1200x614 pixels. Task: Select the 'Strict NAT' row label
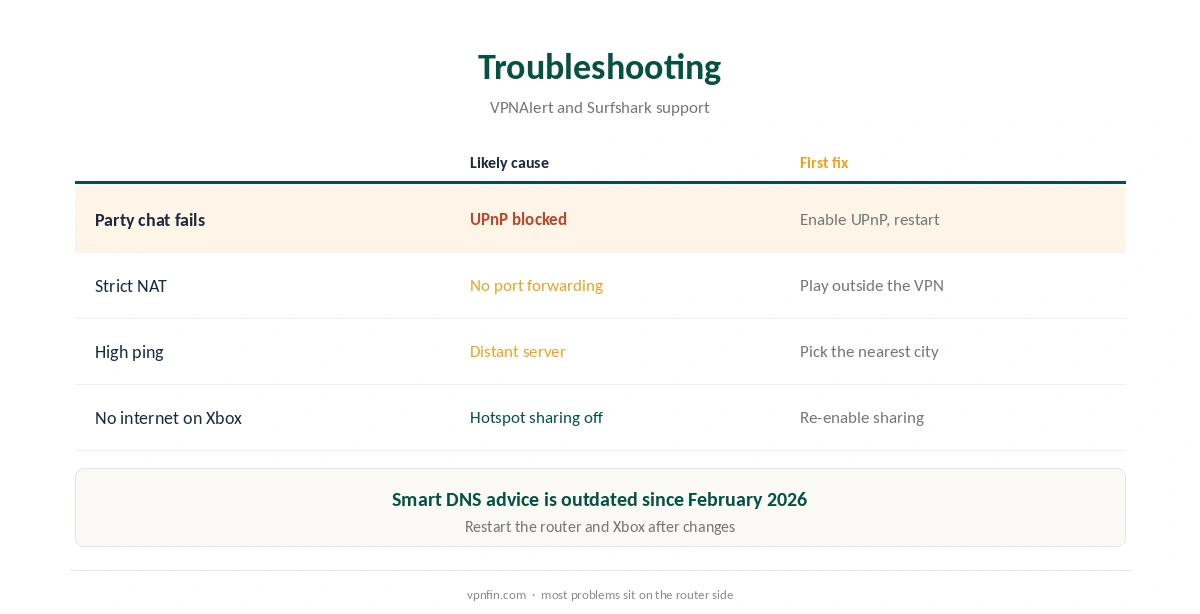coord(131,286)
